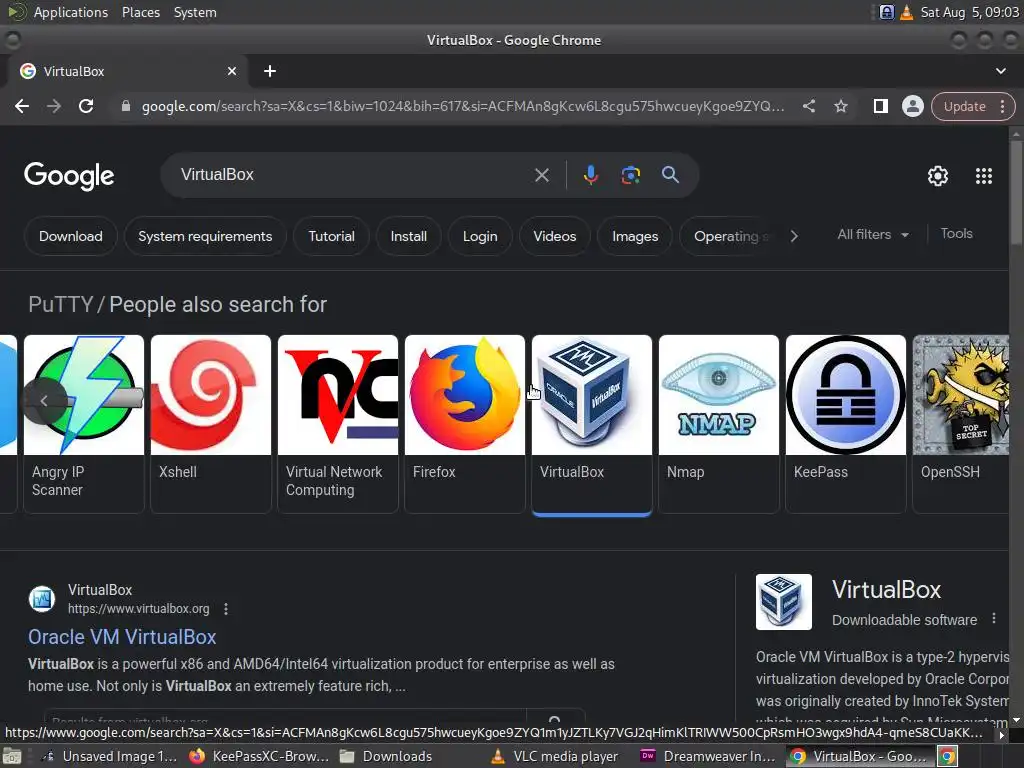Switch to Videos results
Image resolution: width=1024 pixels, height=768 pixels.
click(554, 236)
